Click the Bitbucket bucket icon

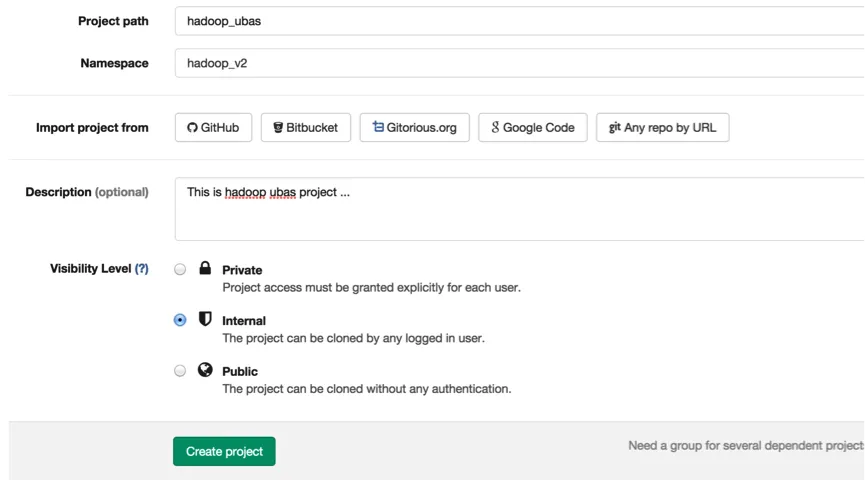[x=278, y=127]
